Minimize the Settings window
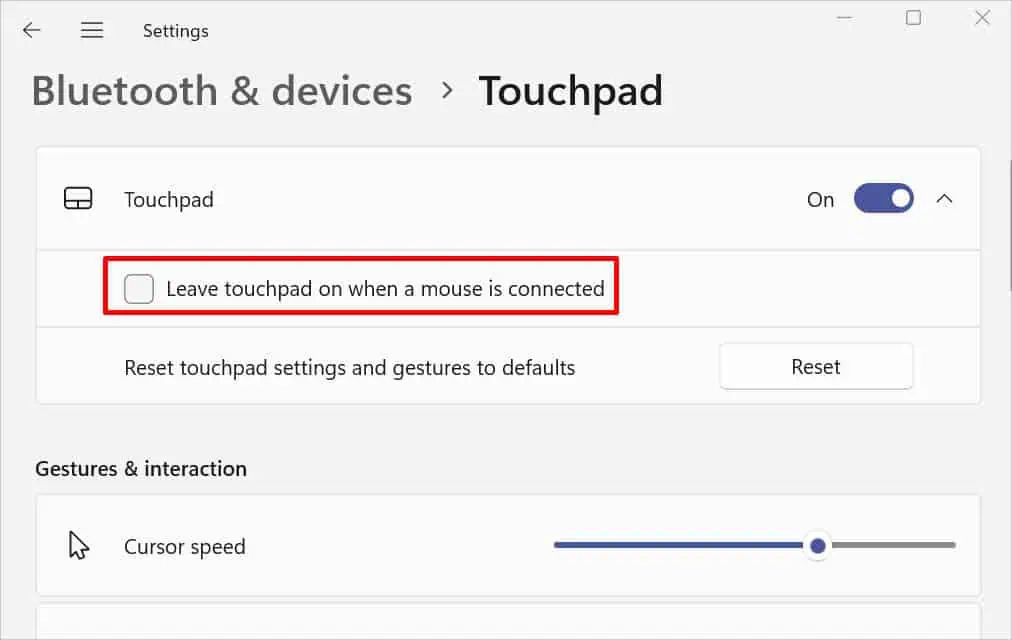The image size is (1012, 640). pyautogui.click(x=843, y=18)
